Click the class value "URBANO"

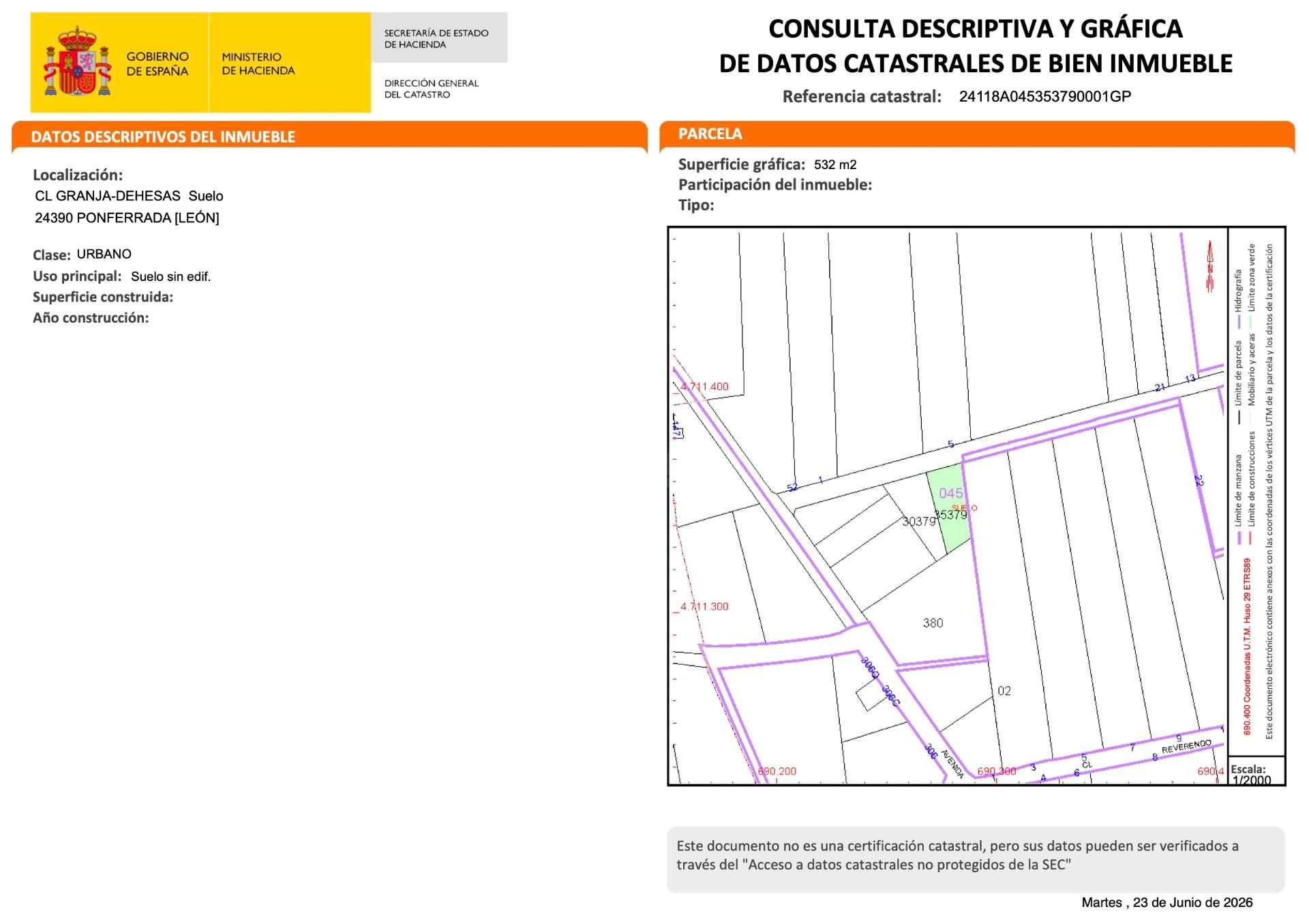point(104,254)
